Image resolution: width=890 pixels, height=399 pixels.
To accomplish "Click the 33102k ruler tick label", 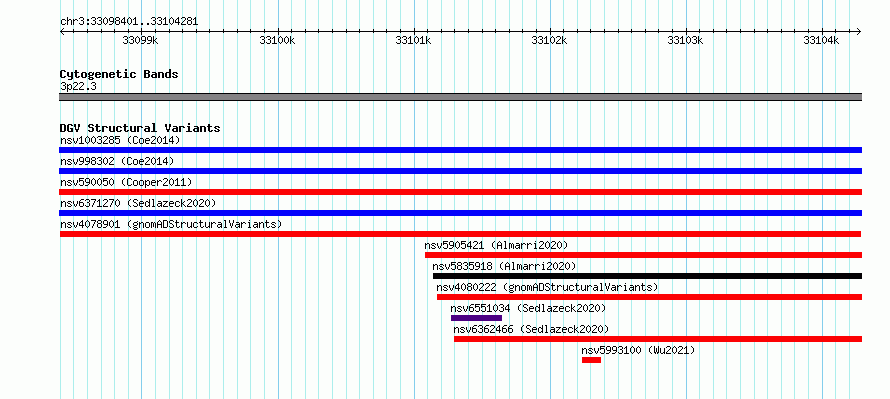I will pyautogui.click(x=549, y=41).
